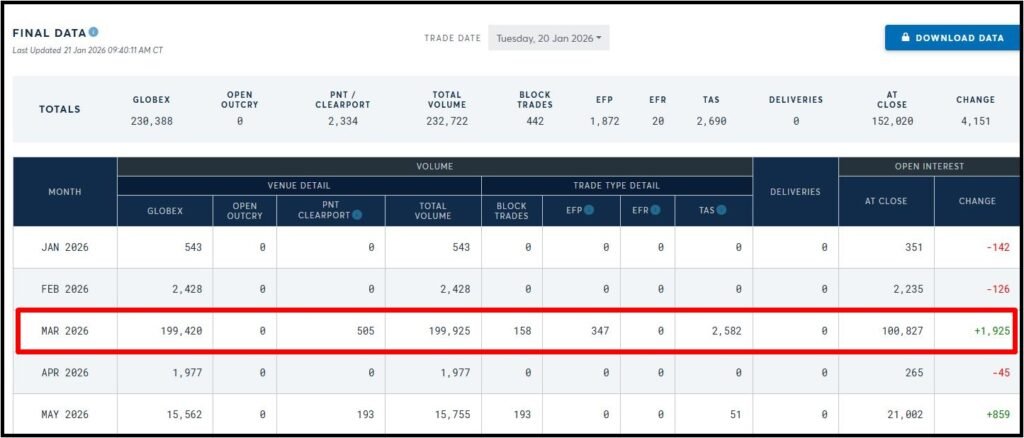This screenshot has height=438, width=1024.
Task: Click the Total Volume table column header
Action: pyautogui.click(x=432, y=210)
